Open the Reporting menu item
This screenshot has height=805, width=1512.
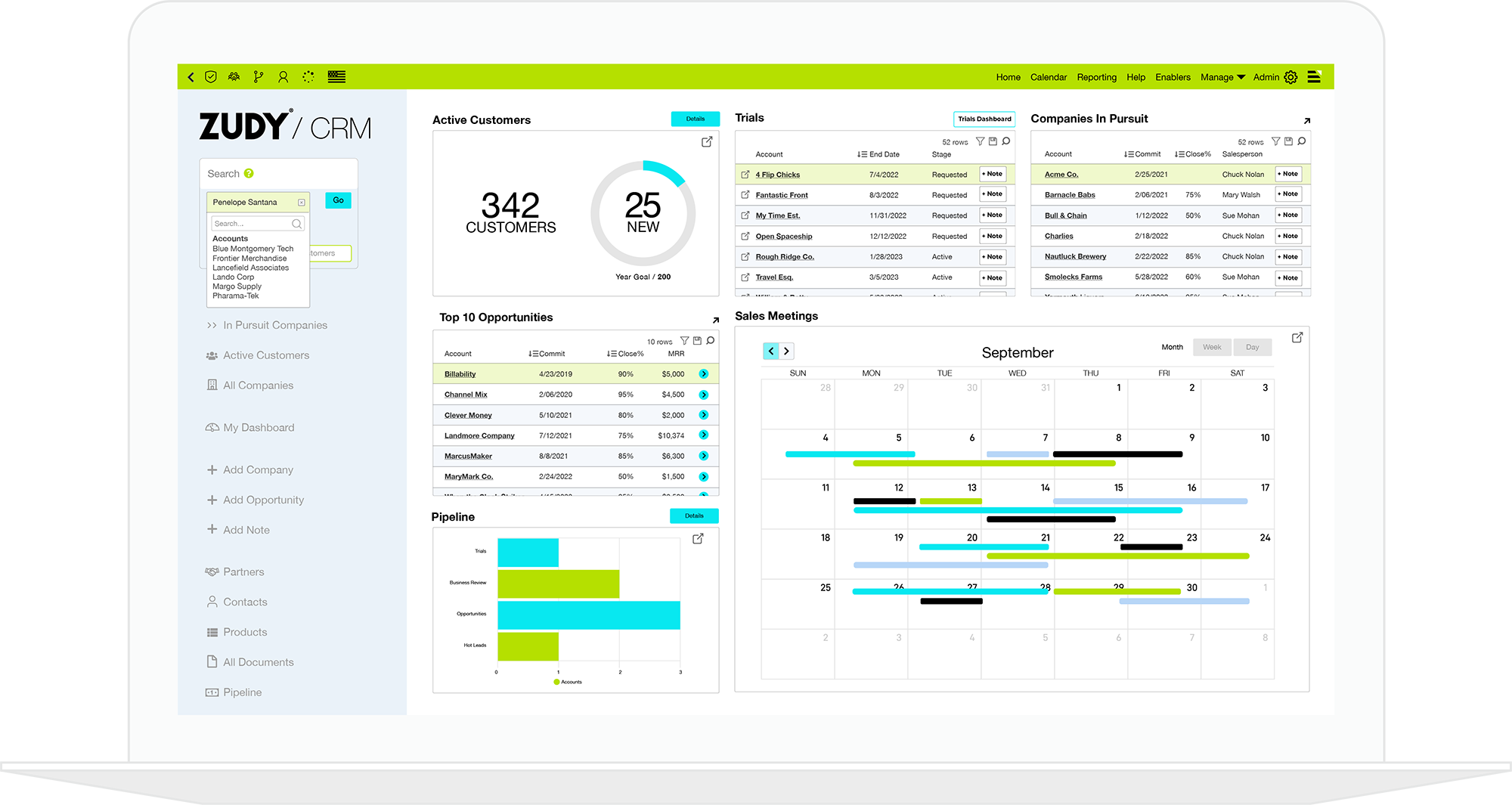[x=1096, y=77]
